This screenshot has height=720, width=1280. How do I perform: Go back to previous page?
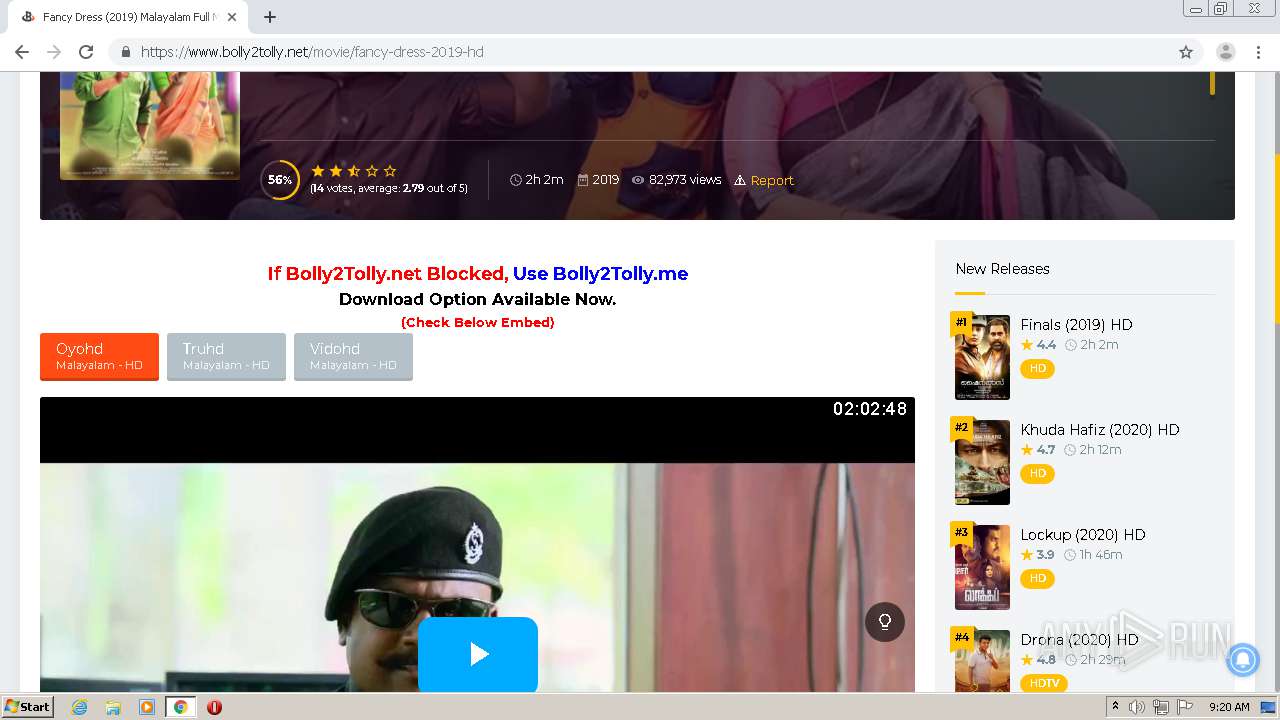click(x=22, y=52)
